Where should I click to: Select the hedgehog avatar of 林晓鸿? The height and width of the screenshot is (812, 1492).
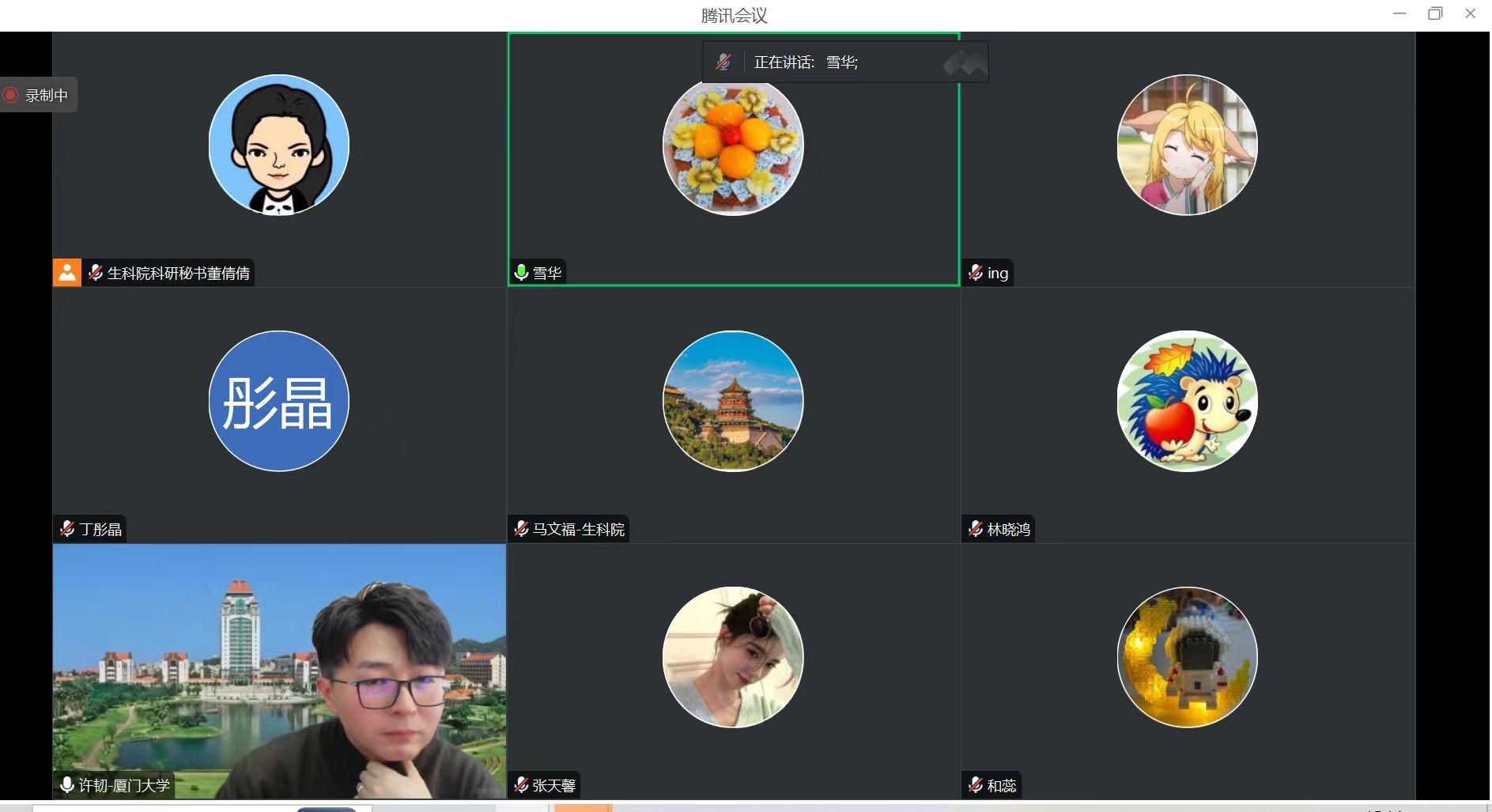click(1187, 401)
